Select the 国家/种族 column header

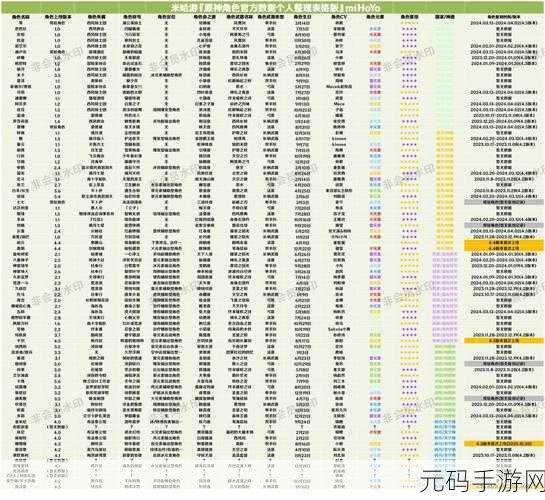point(445,17)
